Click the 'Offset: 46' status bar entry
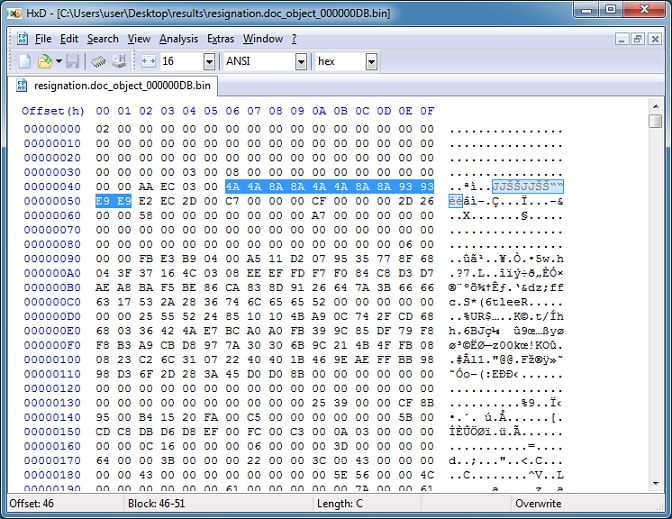This screenshot has height=519, width=672. tap(32, 503)
